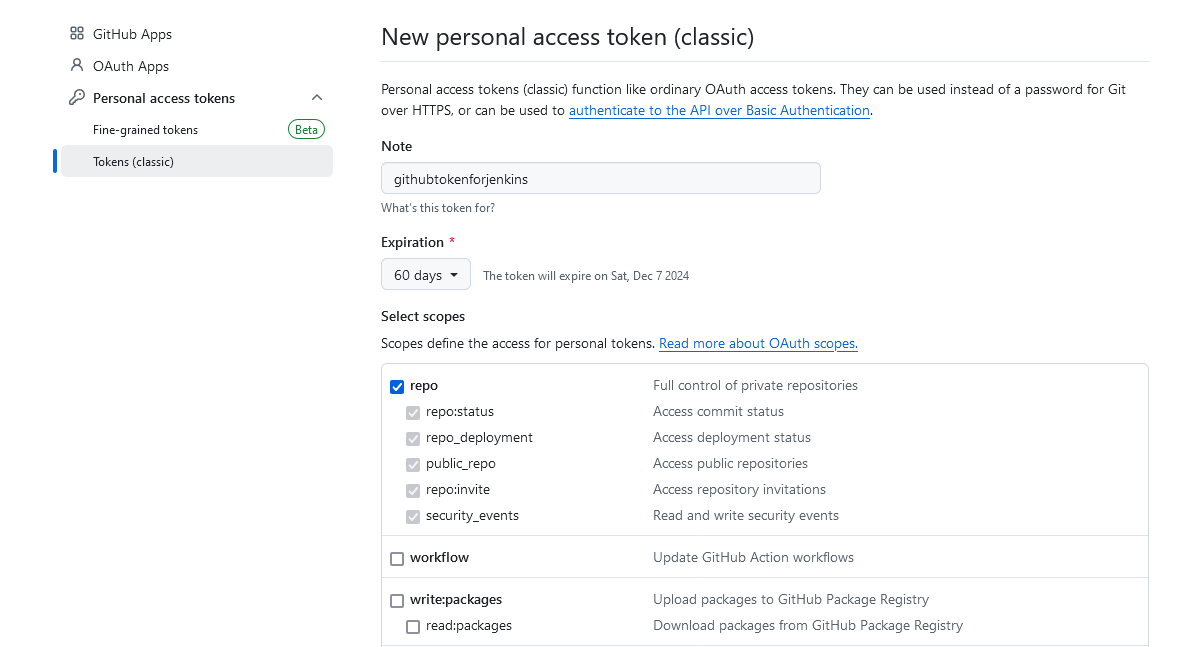The height and width of the screenshot is (647, 1178).
Task: Click the repo:status checkbox
Action: pos(413,412)
